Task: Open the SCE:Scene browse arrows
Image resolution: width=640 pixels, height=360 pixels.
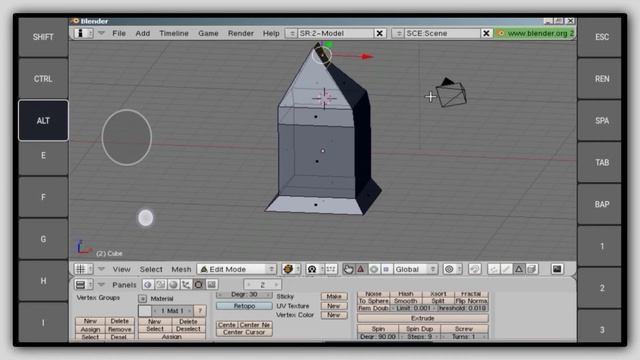Action: pos(398,33)
